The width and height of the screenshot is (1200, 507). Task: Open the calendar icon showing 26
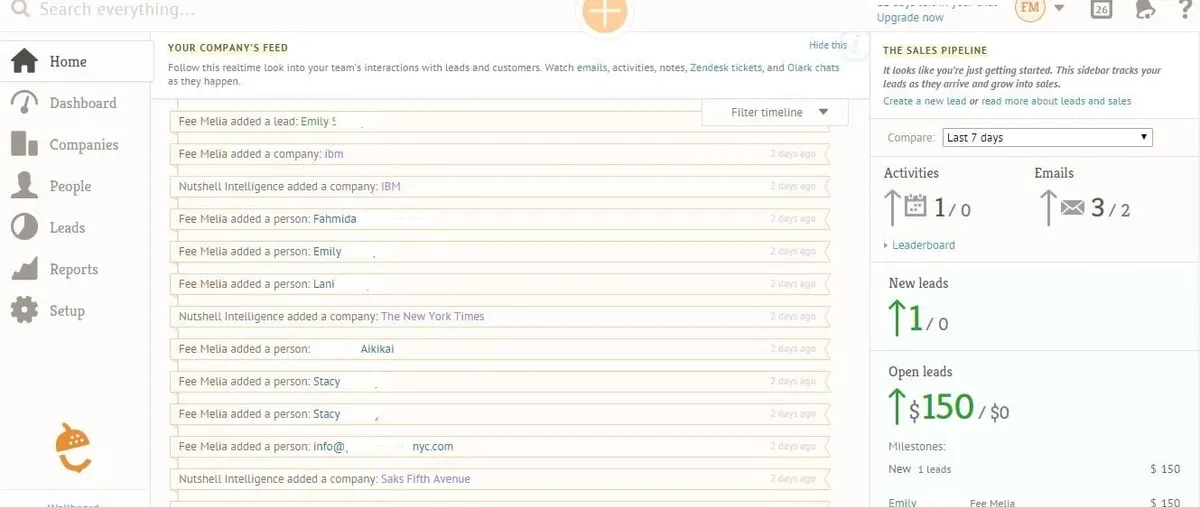[1101, 9]
